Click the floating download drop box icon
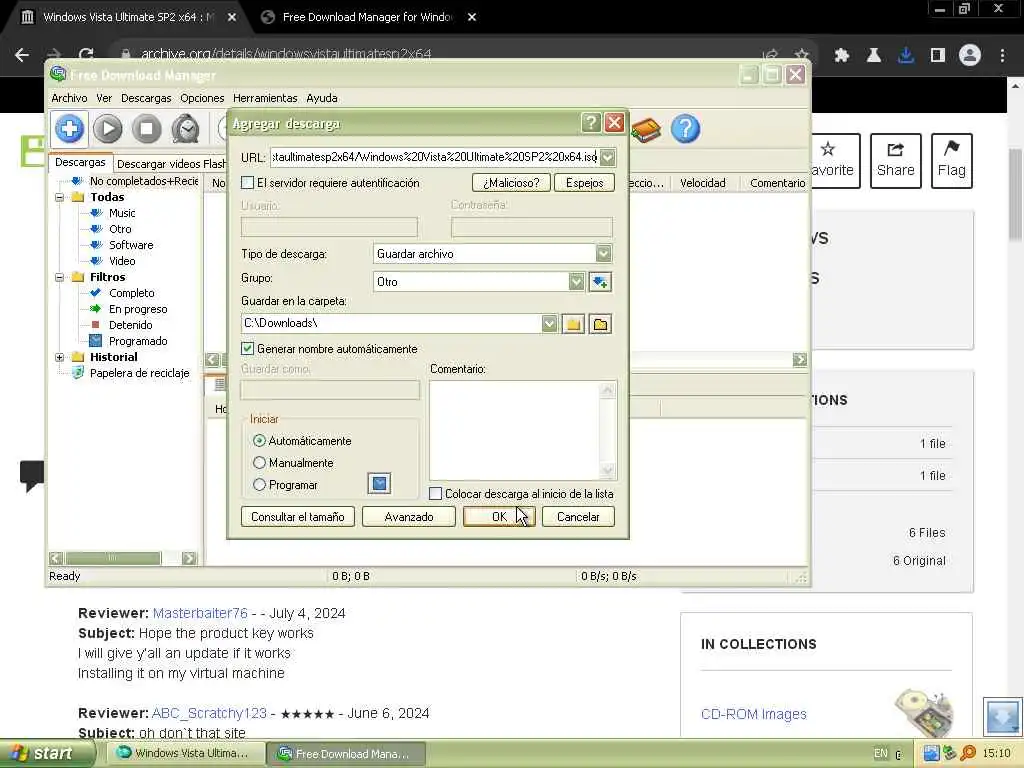 [x=1002, y=716]
